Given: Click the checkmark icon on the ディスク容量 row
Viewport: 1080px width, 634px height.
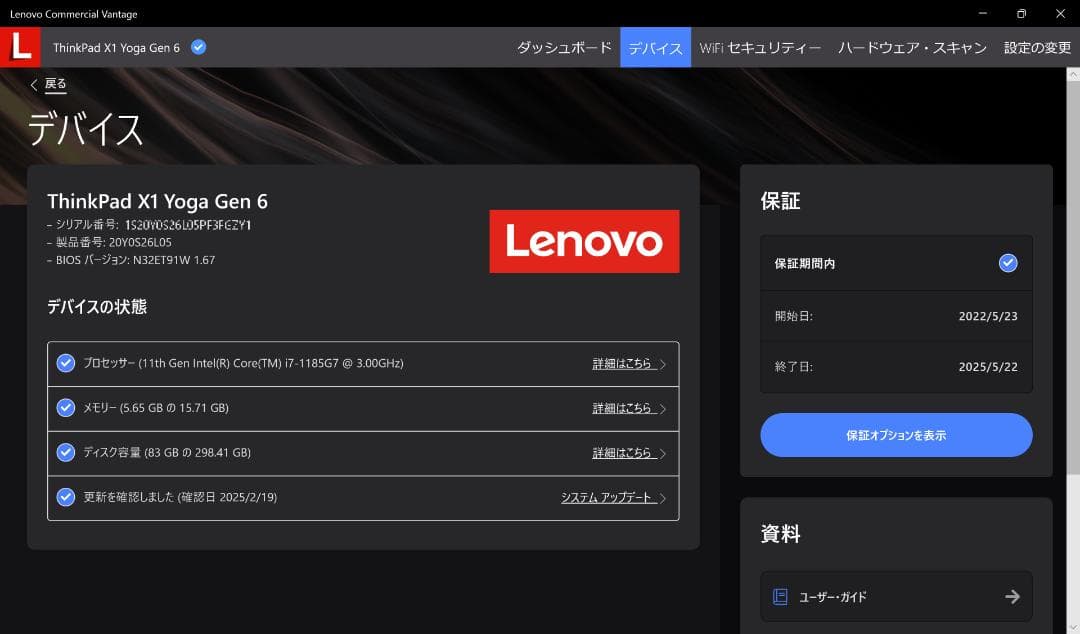Looking at the screenshot, I should point(66,452).
